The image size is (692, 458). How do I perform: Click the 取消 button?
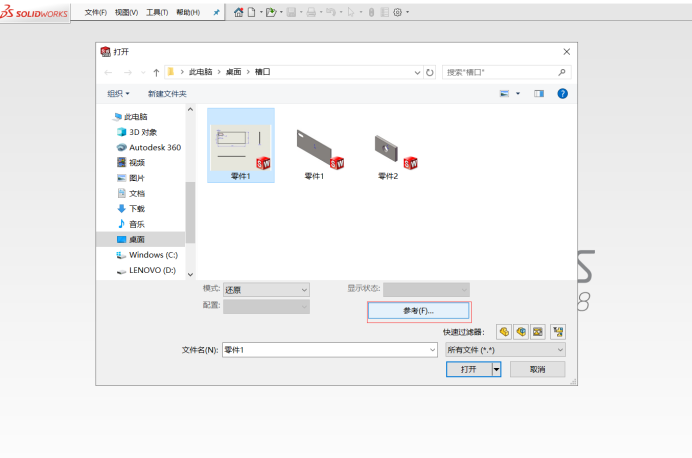tap(538, 369)
